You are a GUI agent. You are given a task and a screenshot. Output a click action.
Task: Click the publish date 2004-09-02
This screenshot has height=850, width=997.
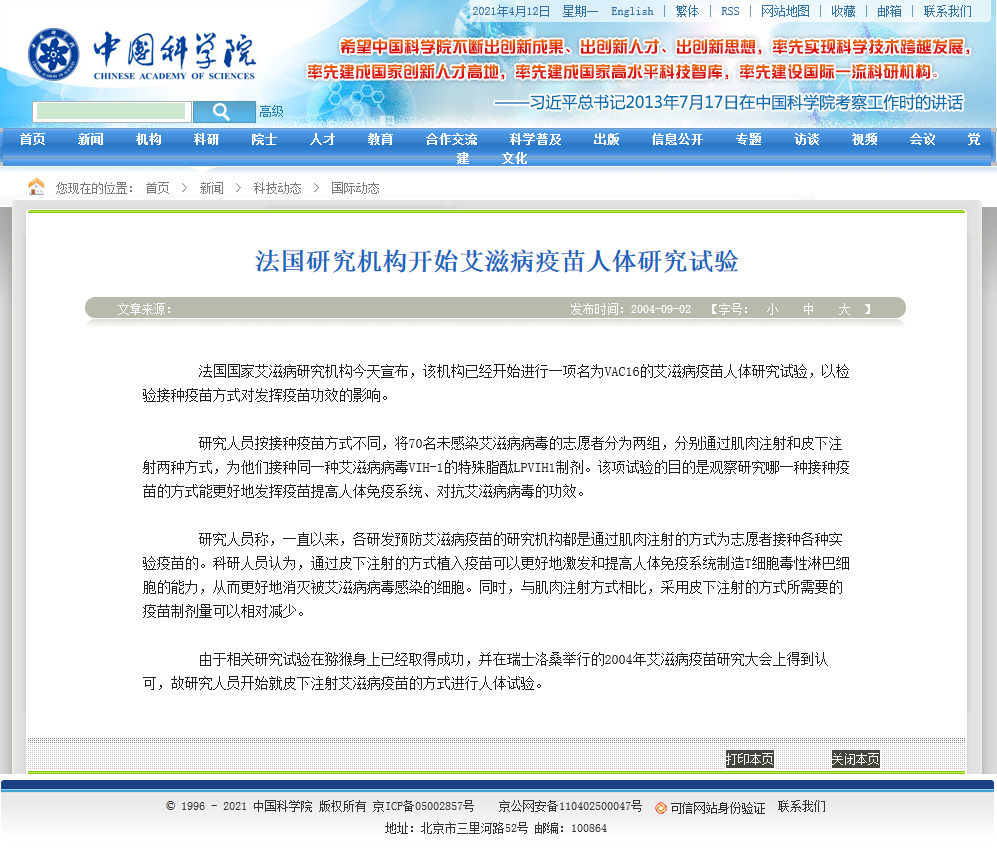click(661, 309)
